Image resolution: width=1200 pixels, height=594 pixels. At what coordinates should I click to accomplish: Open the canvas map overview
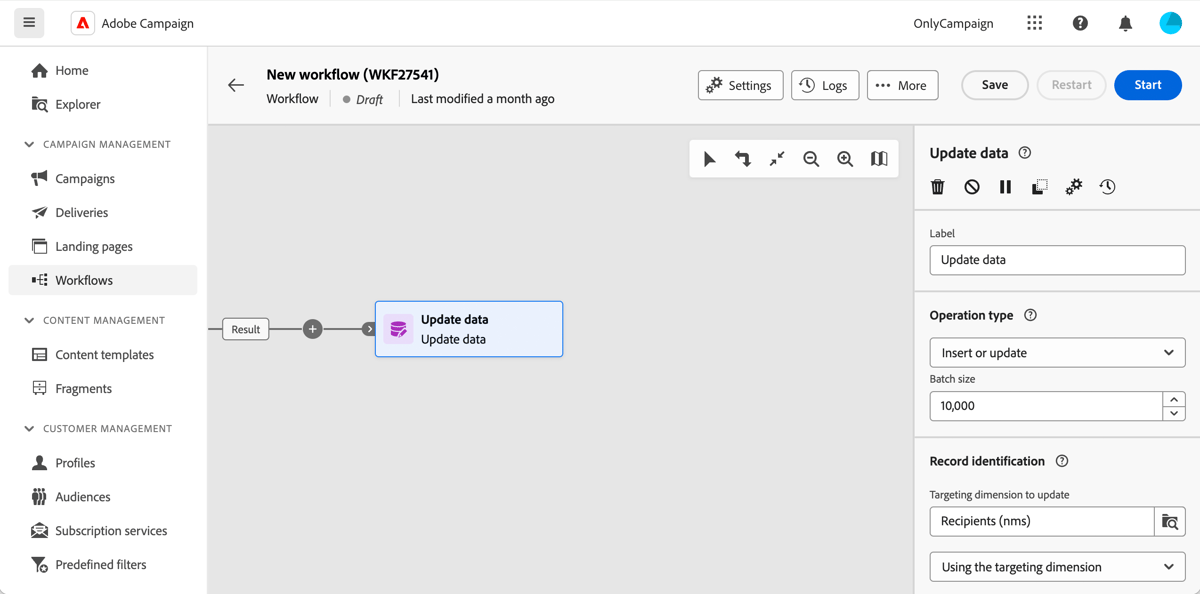[879, 158]
